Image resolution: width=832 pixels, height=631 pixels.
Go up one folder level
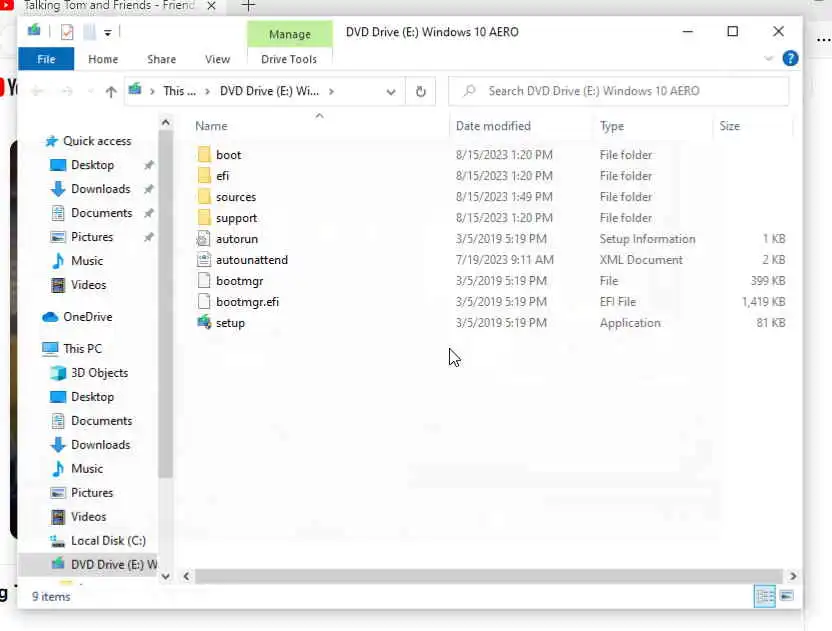[110, 91]
